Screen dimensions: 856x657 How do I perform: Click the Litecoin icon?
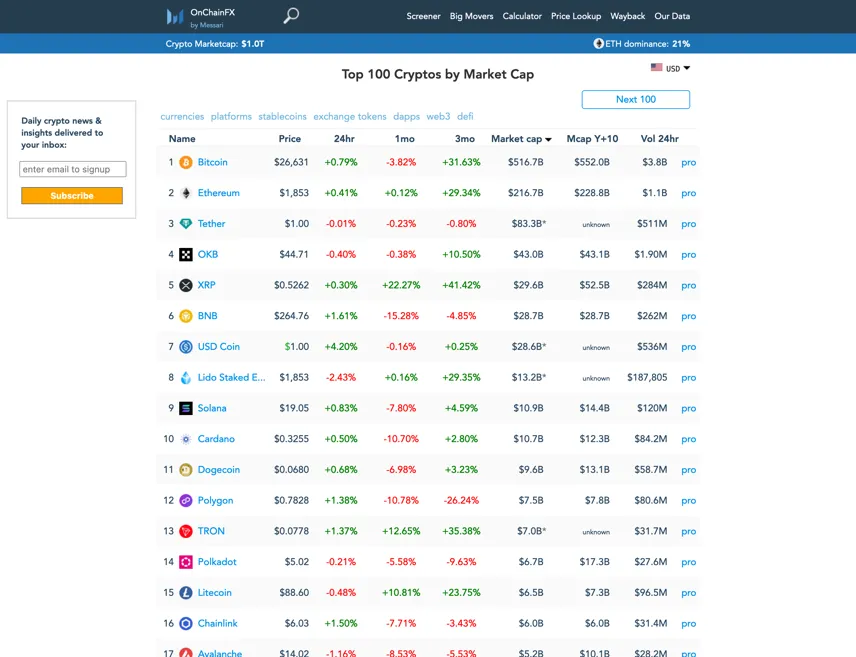tap(186, 593)
